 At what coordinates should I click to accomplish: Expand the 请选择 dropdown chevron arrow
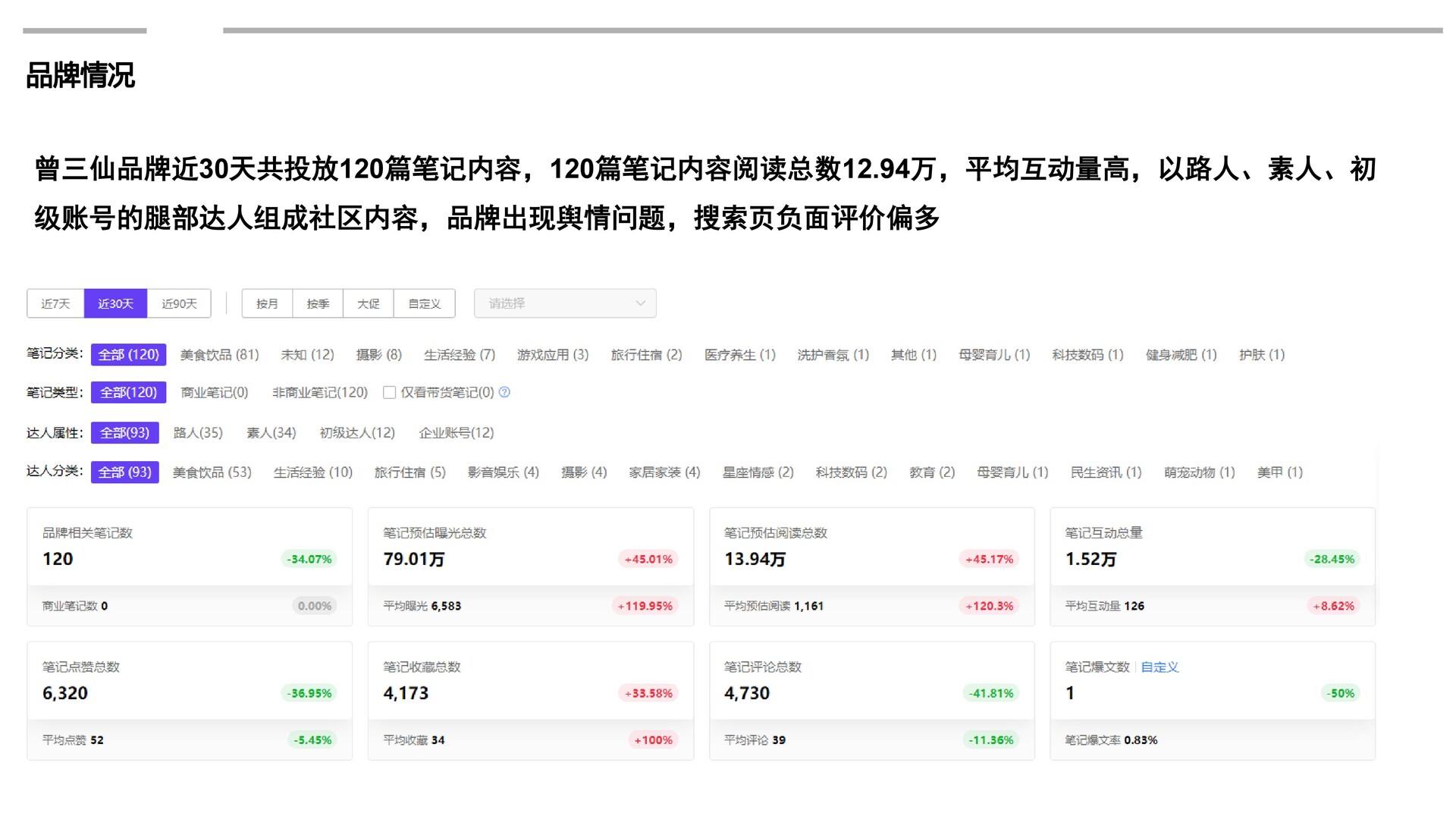click(641, 303)
